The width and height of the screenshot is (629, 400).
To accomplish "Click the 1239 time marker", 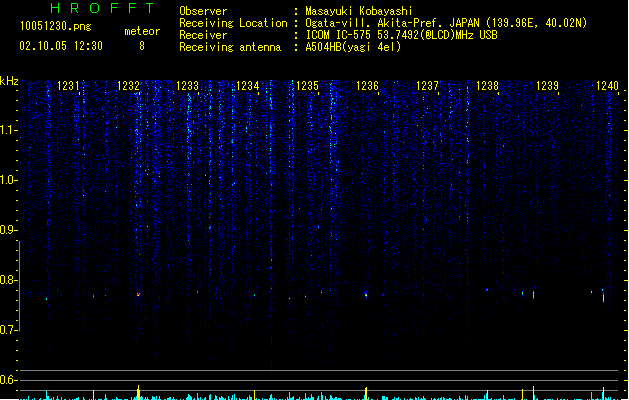I will click(x=547, y=86).
